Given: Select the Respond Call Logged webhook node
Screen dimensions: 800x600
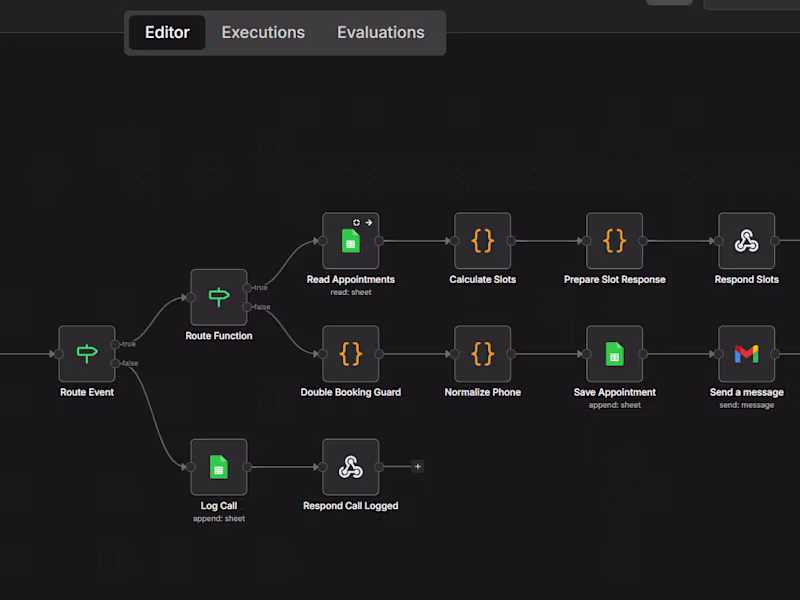Looking at the screenshot, I should (351, 467).
